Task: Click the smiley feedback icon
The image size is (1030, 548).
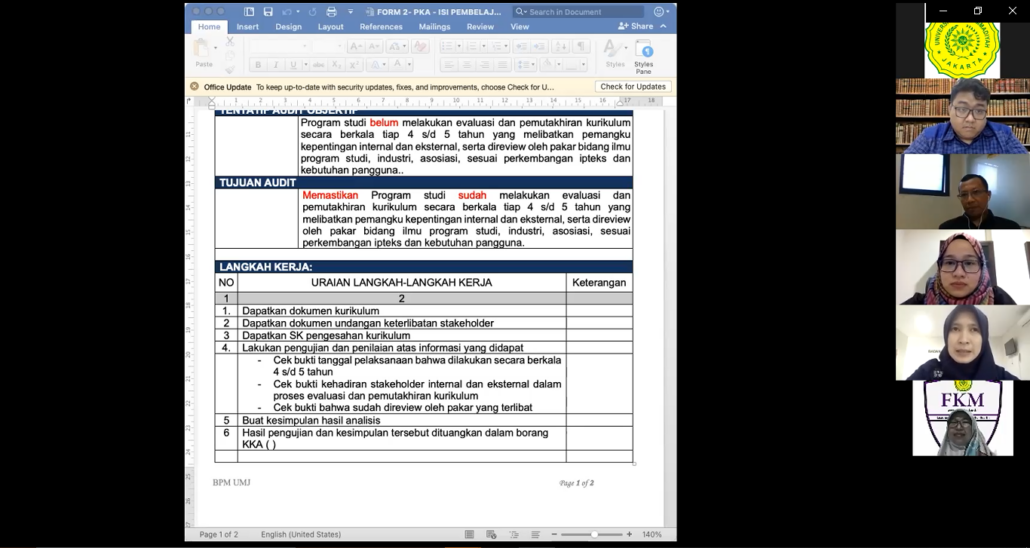Action: point(659,12)
